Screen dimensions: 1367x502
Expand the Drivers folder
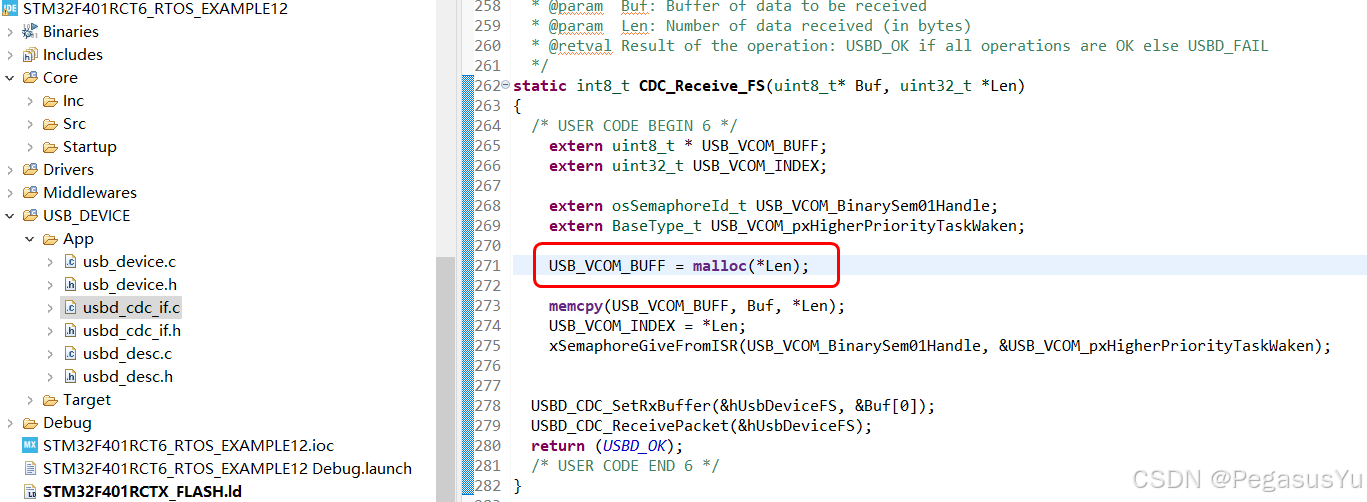10,170
